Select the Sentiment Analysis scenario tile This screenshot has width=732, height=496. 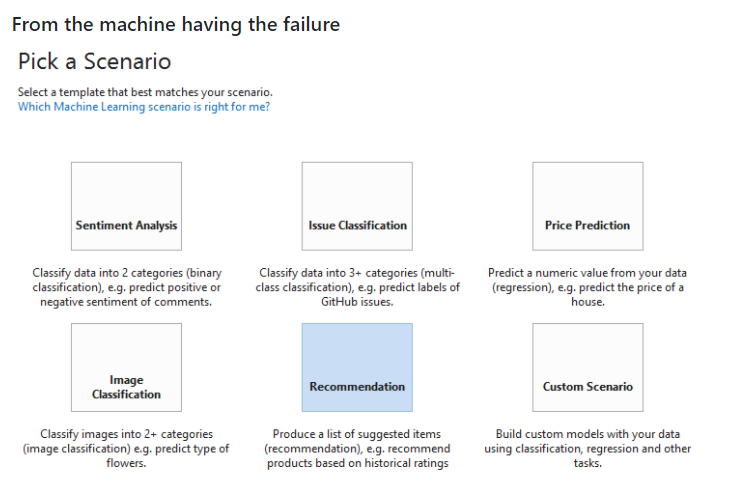point(126,206)
